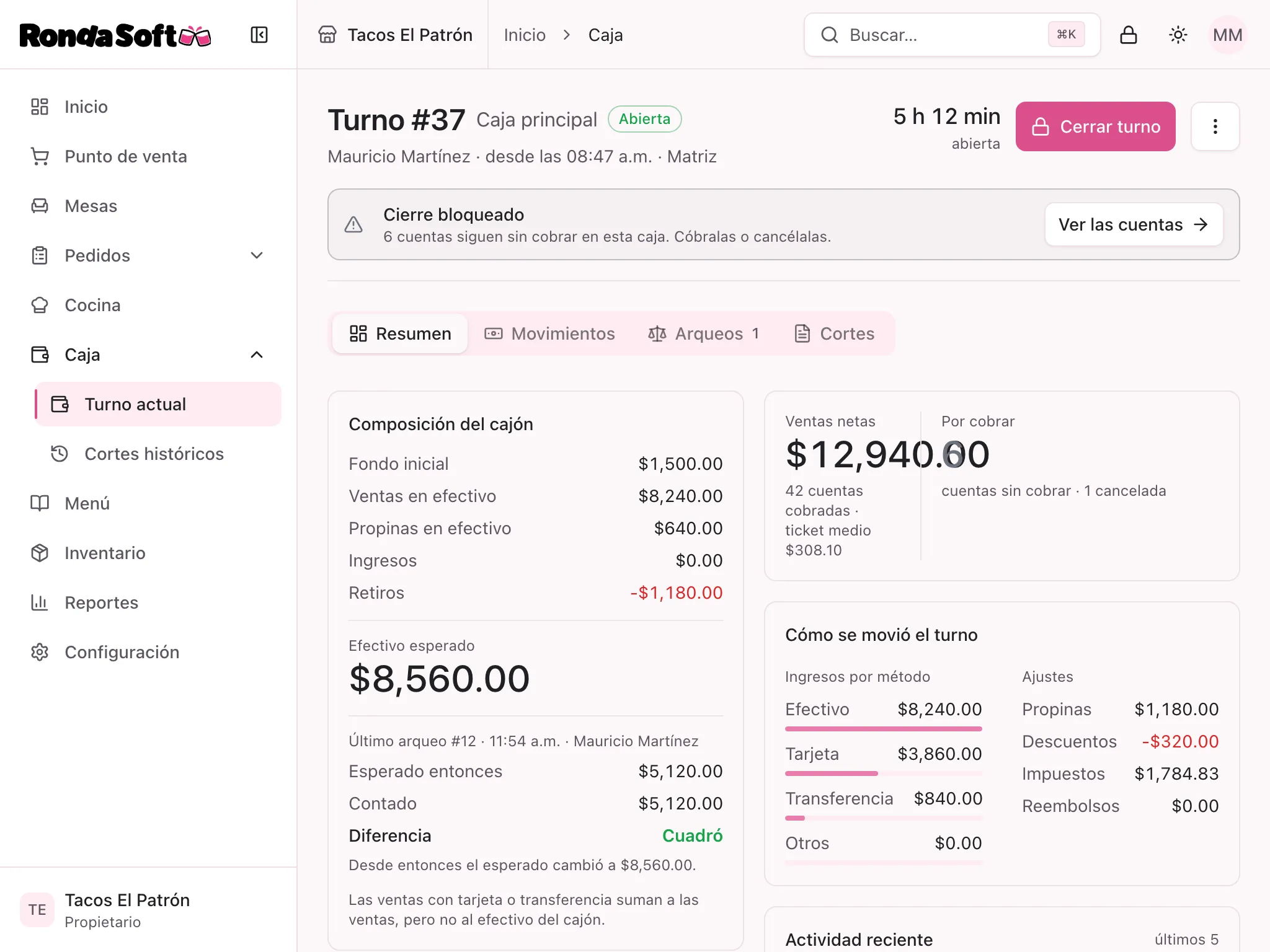Select Turno actual in sidebar
Viewport: 1270px width, 952px height.
159,404
